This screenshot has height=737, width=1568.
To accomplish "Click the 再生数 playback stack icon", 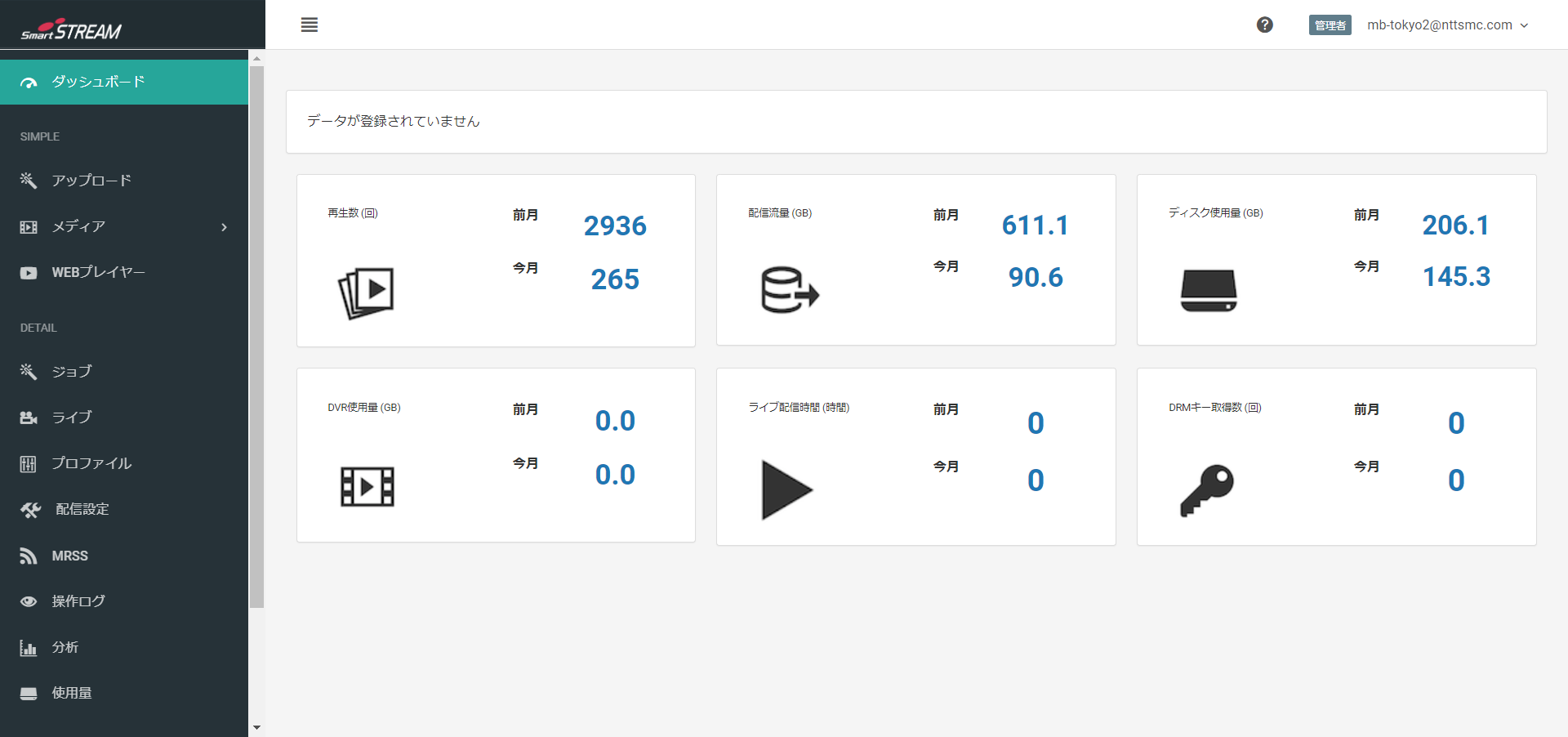I will coord(366,293).
